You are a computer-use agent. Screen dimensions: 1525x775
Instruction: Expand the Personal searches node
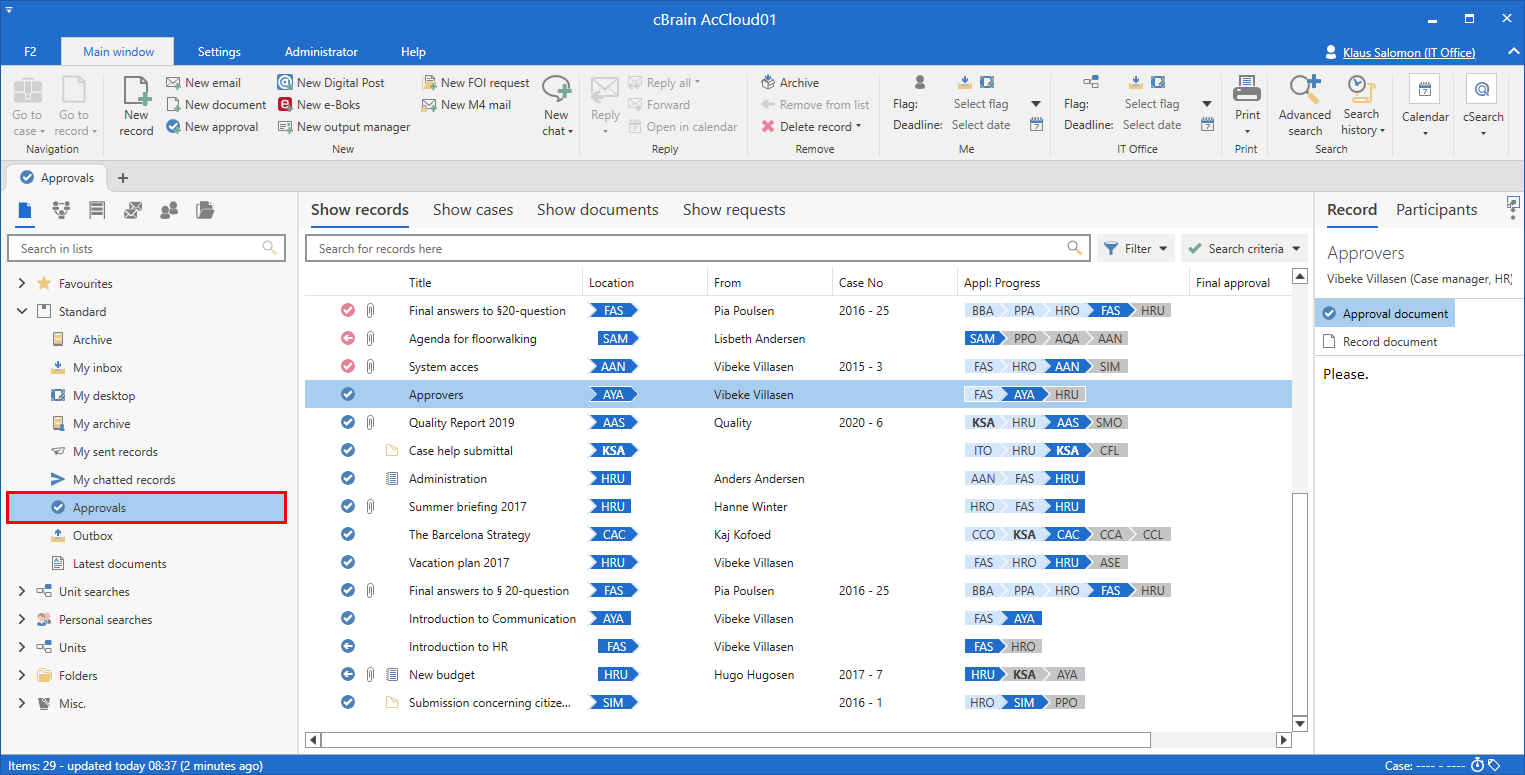point(22,620)
